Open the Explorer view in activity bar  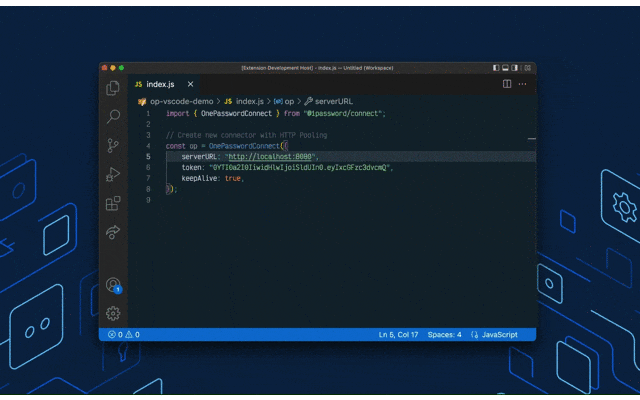coord(113,88)
